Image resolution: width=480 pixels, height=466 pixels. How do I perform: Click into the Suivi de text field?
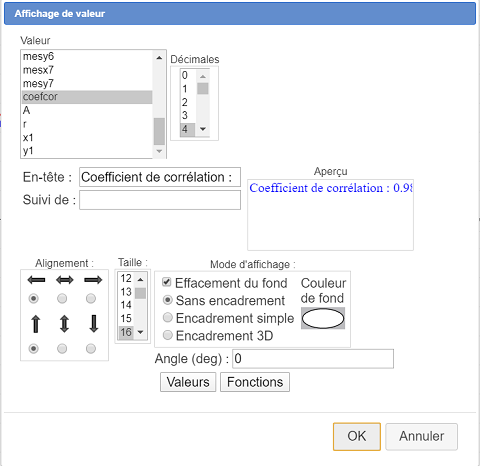160,200
